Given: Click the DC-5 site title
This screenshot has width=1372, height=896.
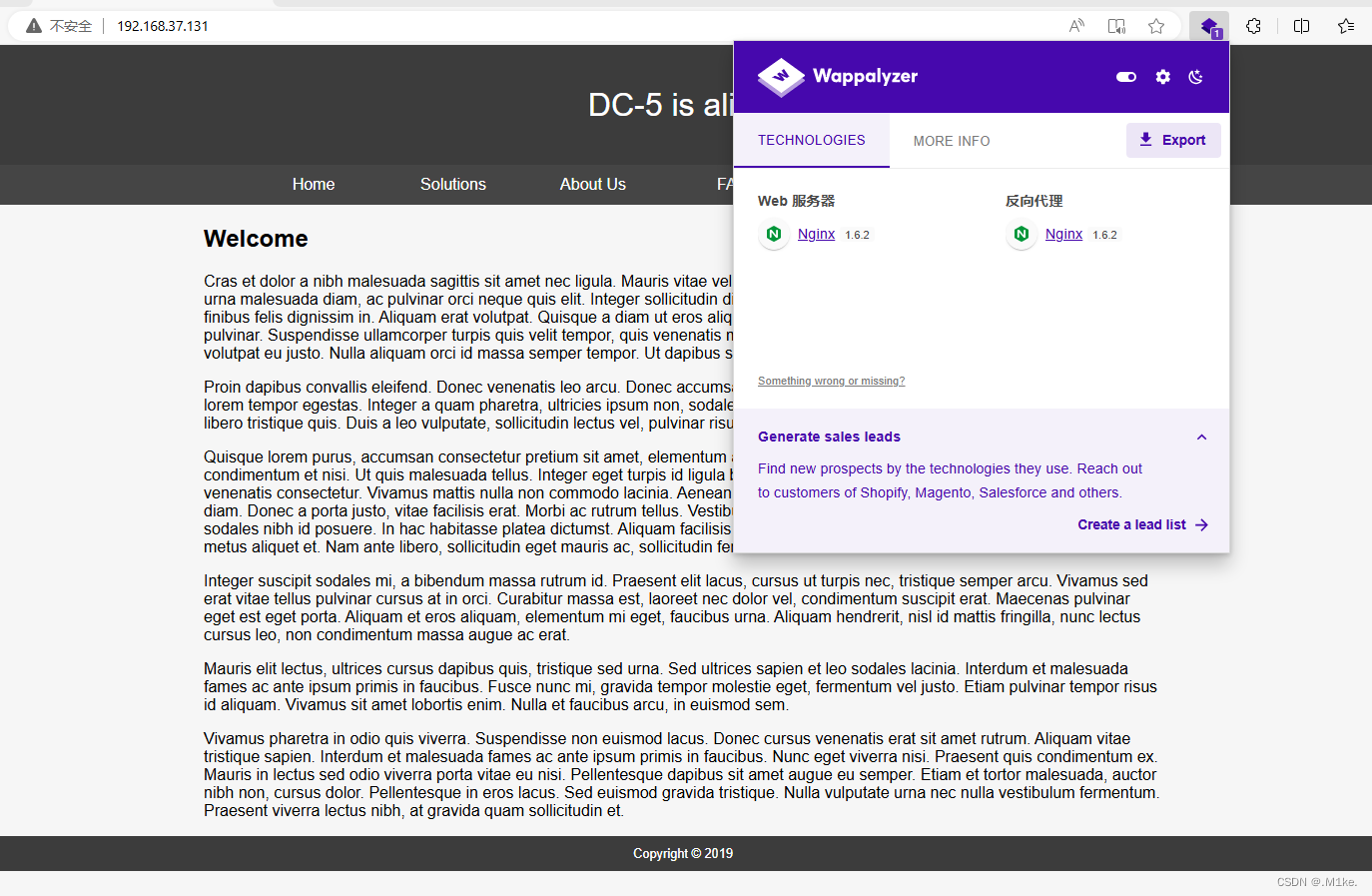Looking at the screenshot, I should coord(660,105).
